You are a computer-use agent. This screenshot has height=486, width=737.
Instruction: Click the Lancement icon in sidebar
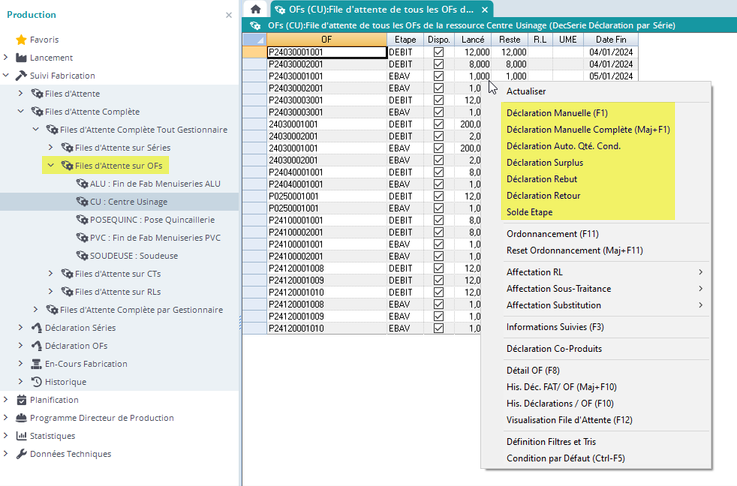pos(21,57)
